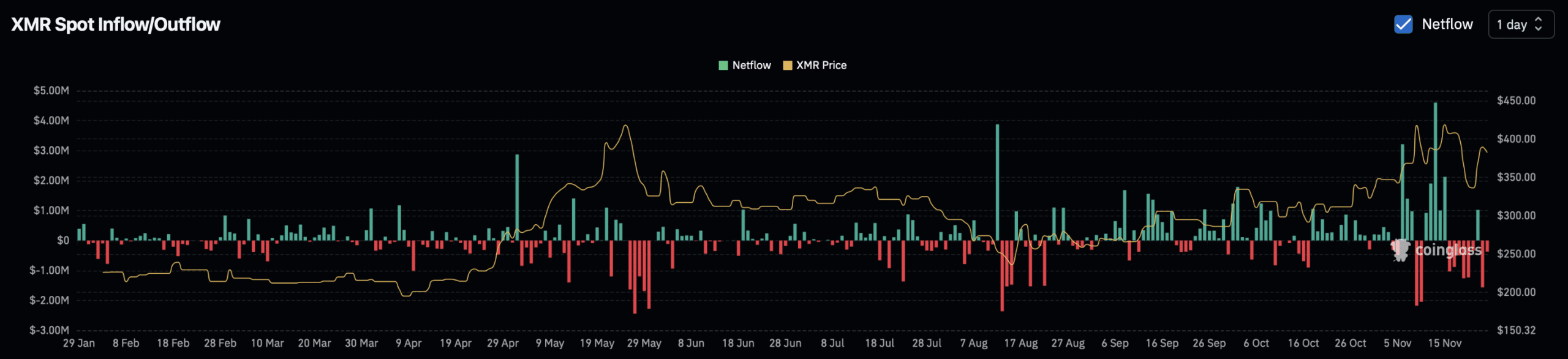Click the $0 baseline axis label
The image size is (1568, 359).
63,241
